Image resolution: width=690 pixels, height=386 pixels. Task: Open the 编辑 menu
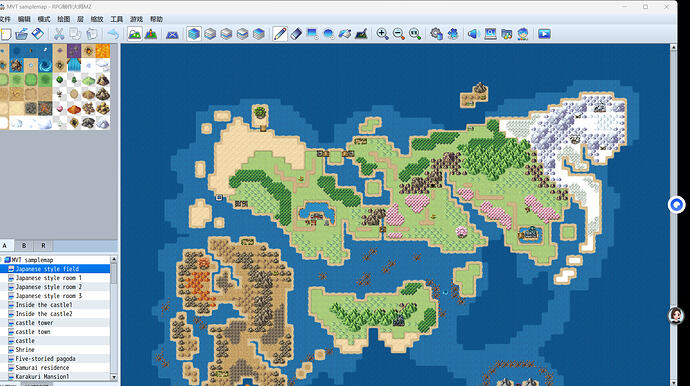(x=24, y=19)
